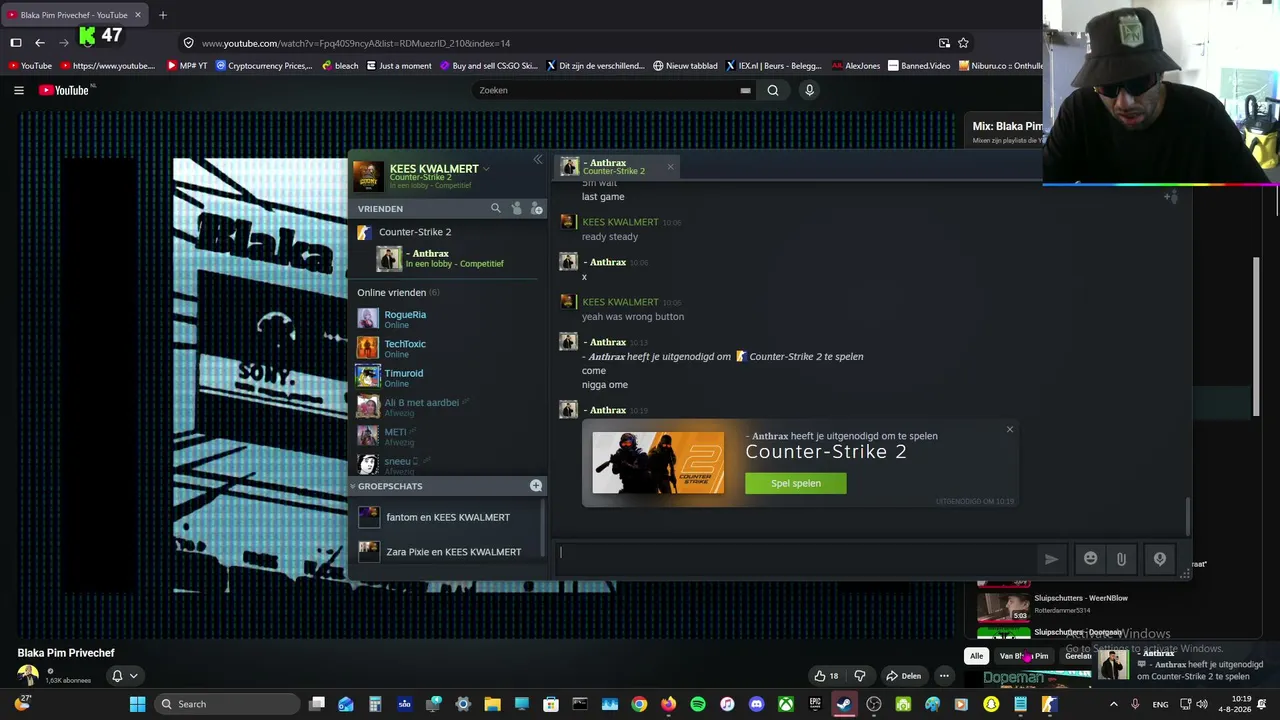Start YouTube voice search
The height and width of the screenshot is (720, 1280).
810,90
